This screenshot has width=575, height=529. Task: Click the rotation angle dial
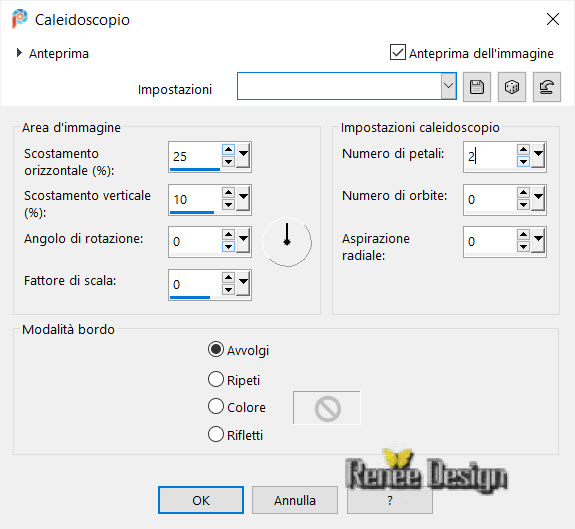[287, 242]
